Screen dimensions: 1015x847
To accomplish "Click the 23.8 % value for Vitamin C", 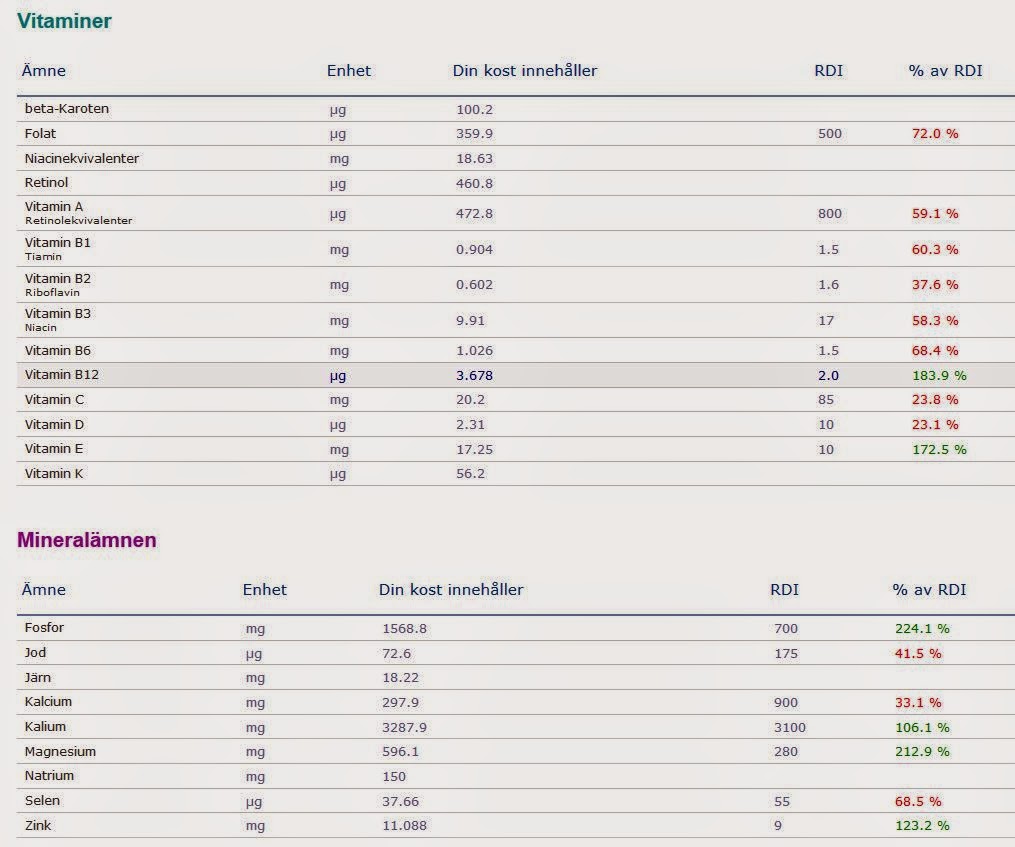I will pos(935,400).
